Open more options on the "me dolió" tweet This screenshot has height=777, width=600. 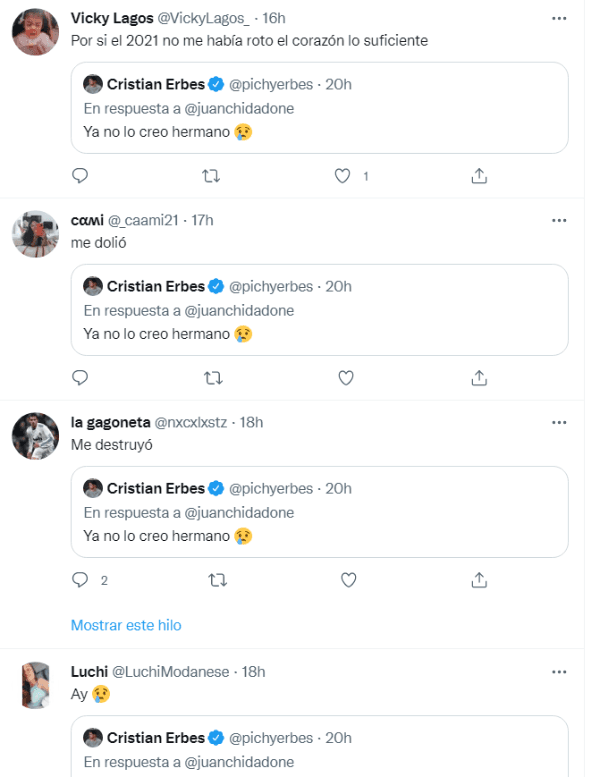(559, 220)
